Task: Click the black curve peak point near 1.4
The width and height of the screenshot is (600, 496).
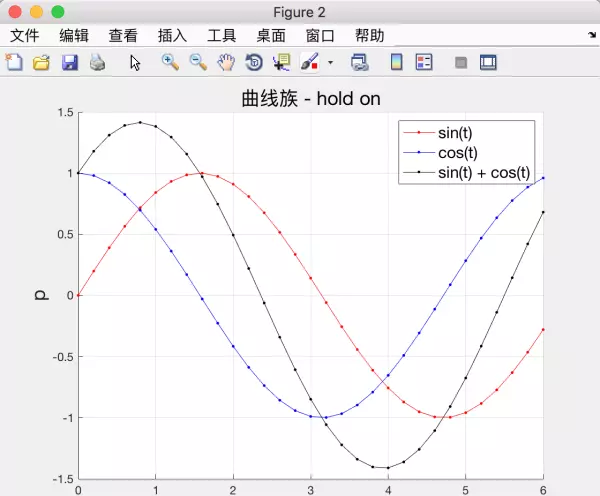Action: [140, 122]
